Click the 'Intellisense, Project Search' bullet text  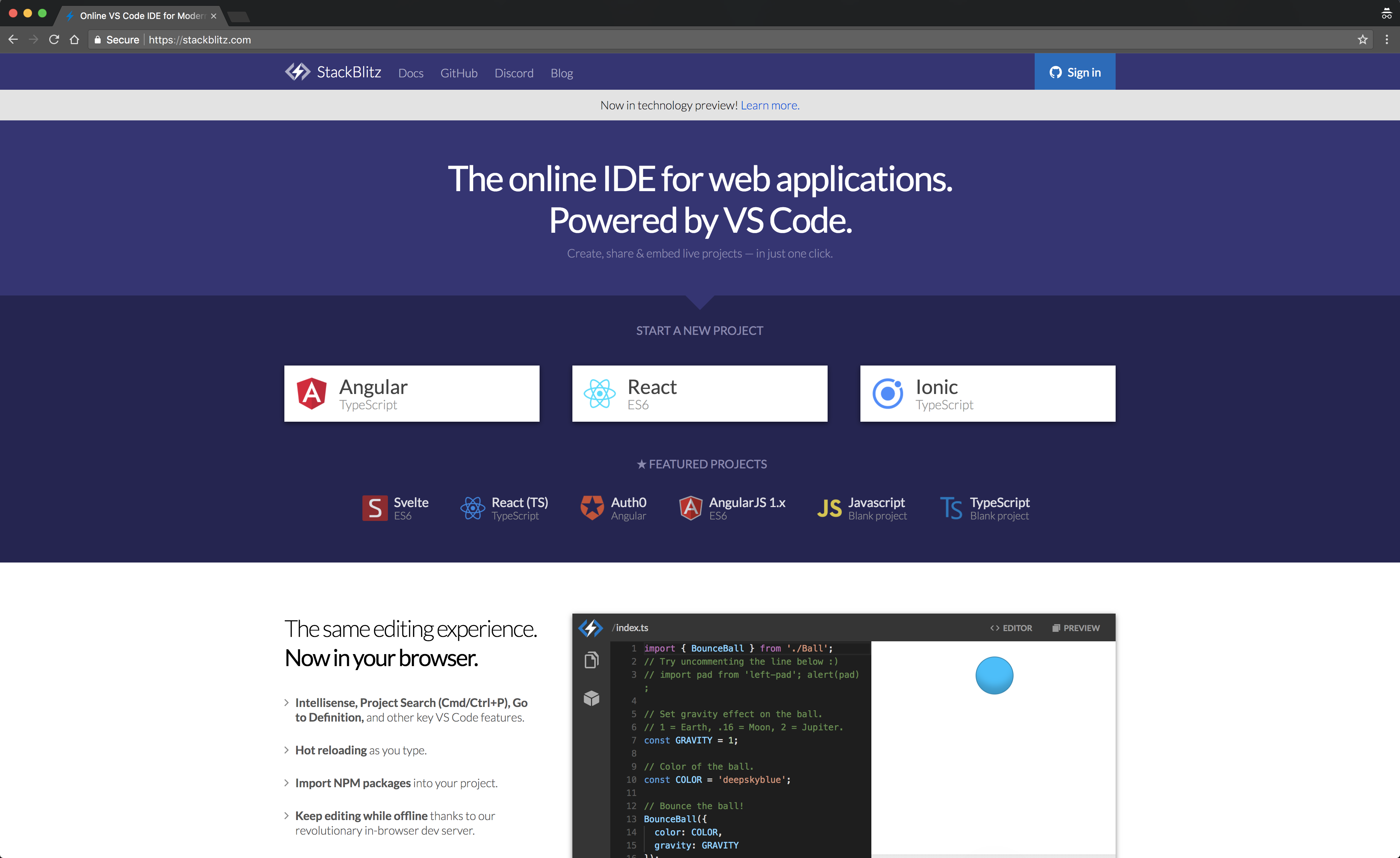point(411,710)
